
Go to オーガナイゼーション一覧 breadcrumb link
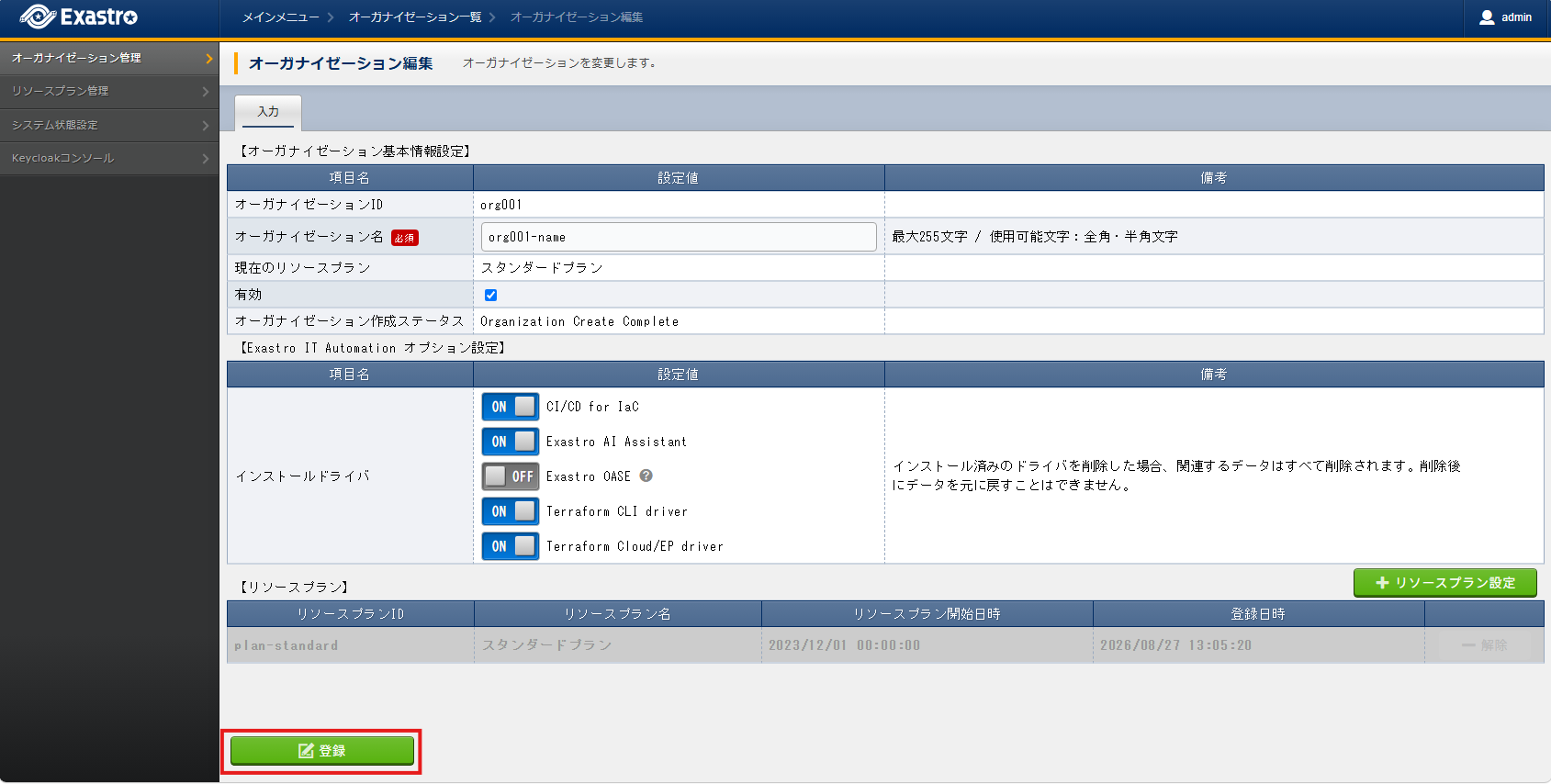415,17
